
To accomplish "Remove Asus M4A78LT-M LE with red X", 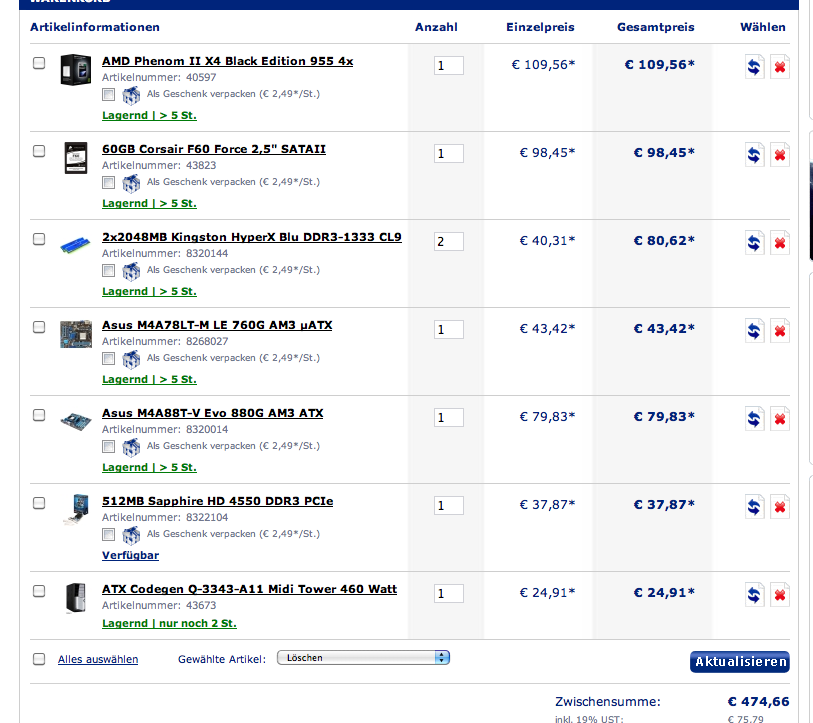I will pyautogui.click(x=780, y=331).
